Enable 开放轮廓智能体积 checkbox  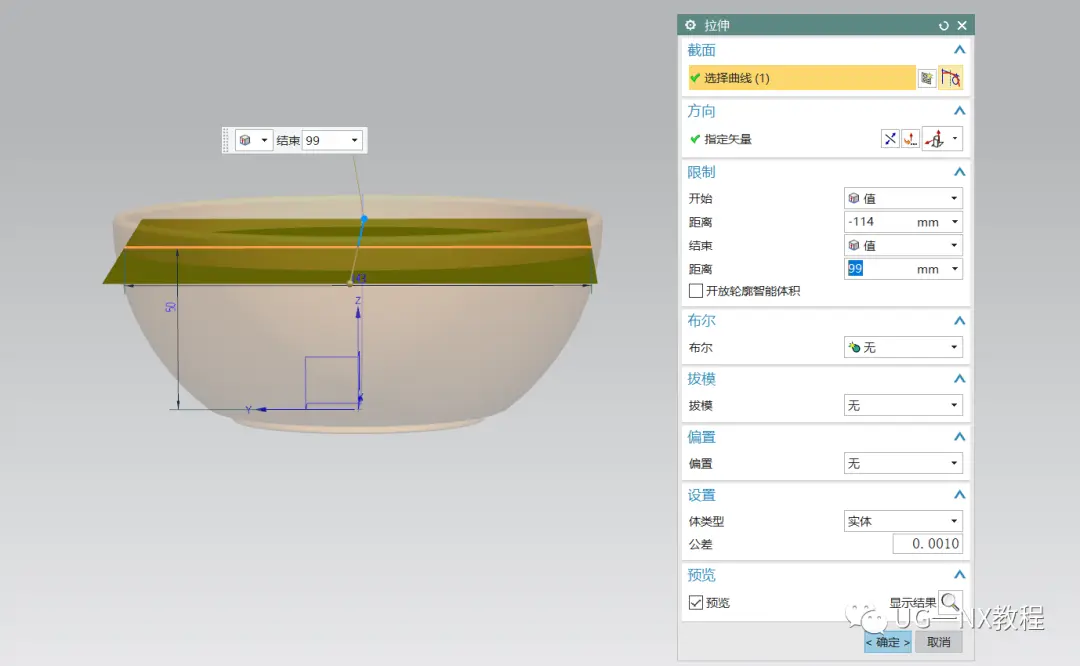(696, 291)
